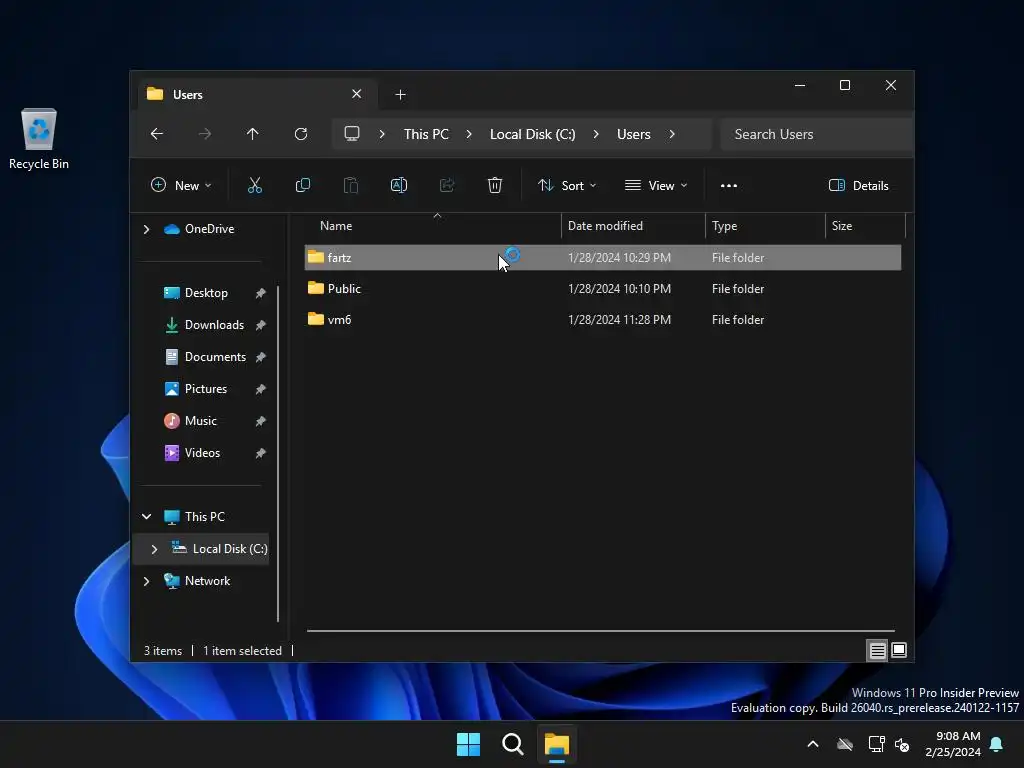The height and width of the screenshot is (768, 1024).
Task: Open a new Explorer tab
Action: tap(400, 95)
